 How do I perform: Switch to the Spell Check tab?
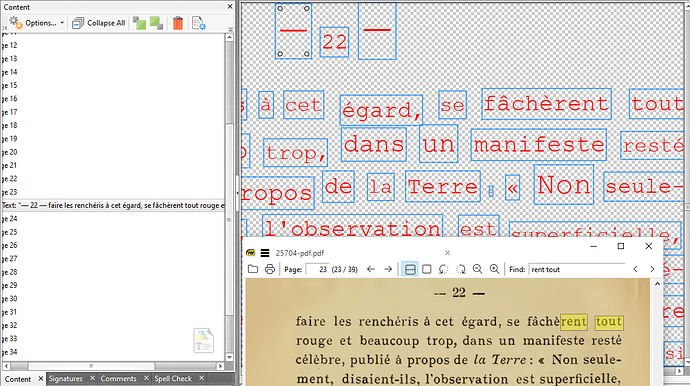[173, 379]
